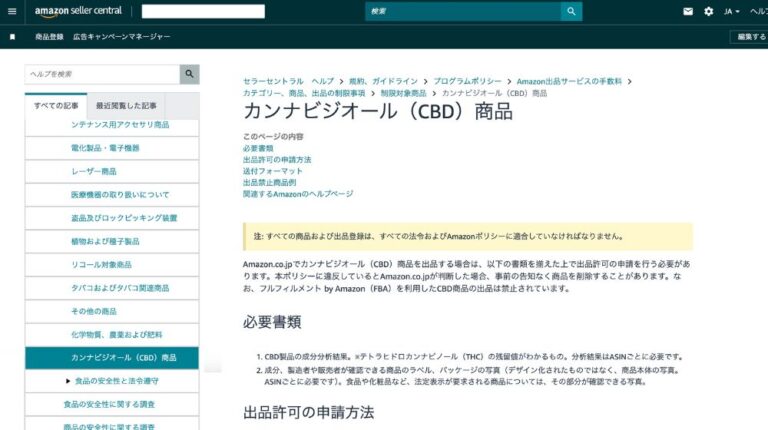Click the top search magnifier button
Viewport: 768px width, 430px height.
click(x=571, y=11)
